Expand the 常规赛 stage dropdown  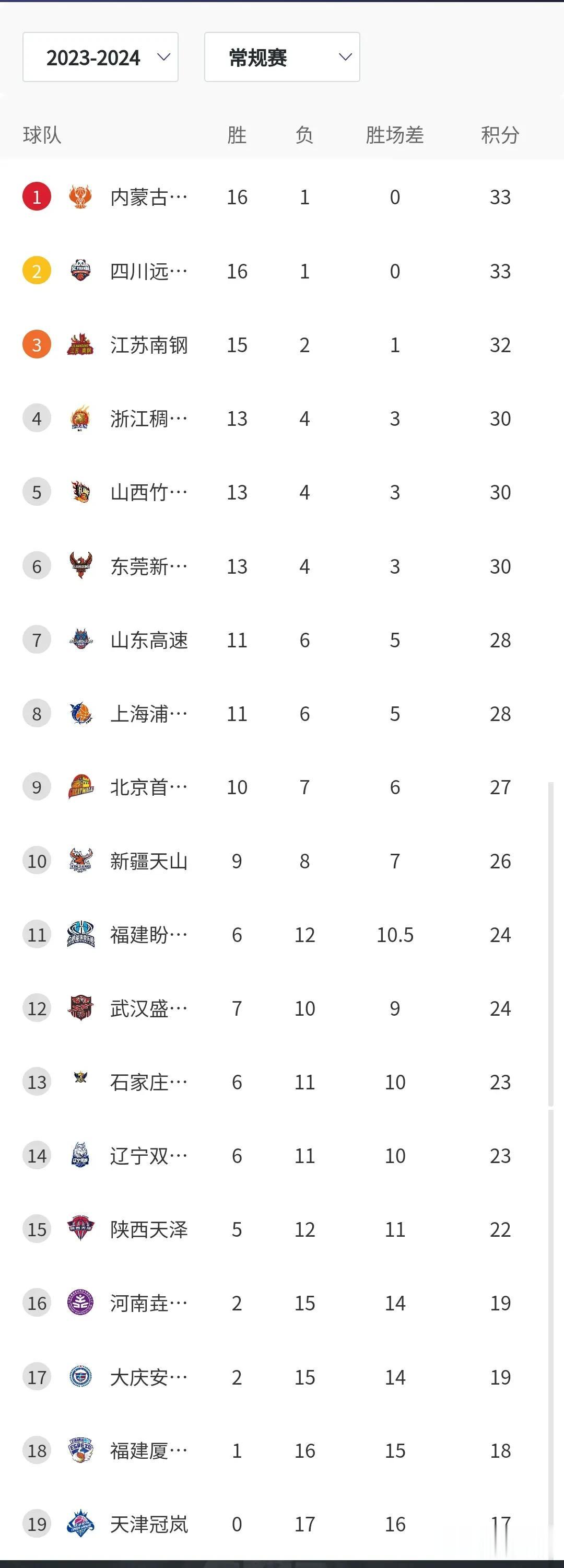(x=281, y=57)
